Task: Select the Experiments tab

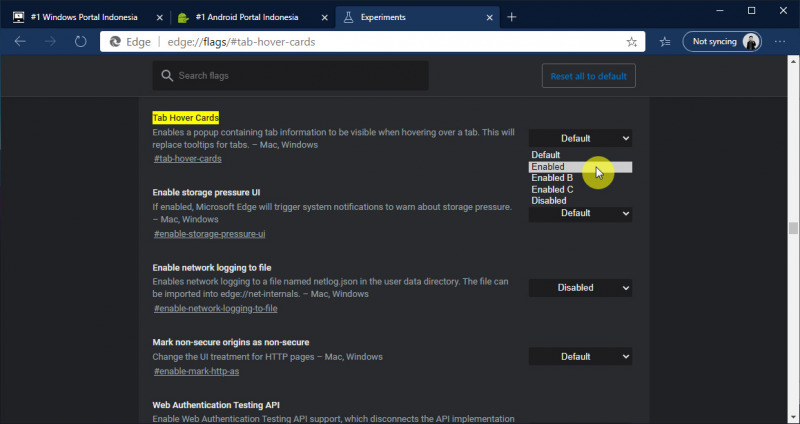Action: (417, 17)
